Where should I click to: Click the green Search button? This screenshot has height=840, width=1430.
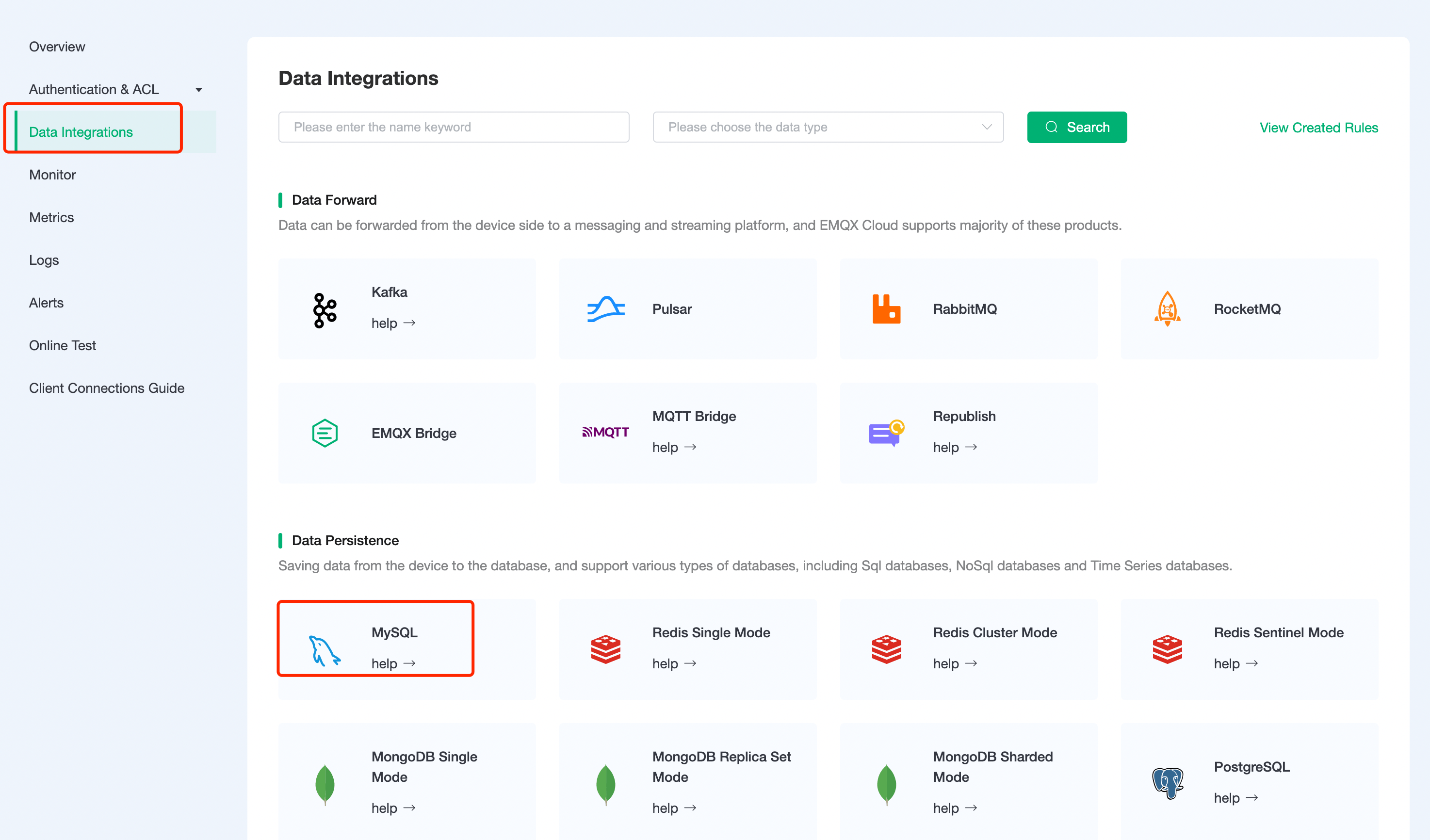click(1076, 127)
